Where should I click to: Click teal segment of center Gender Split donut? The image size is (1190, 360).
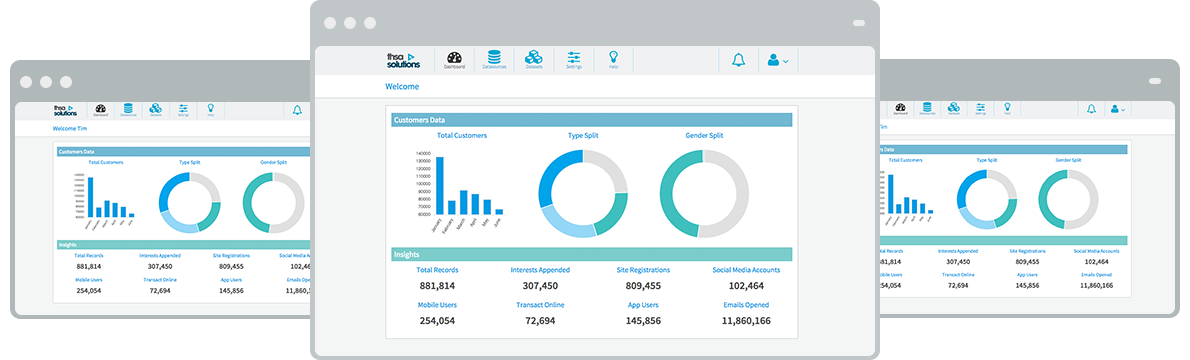(x=680, y=194)
